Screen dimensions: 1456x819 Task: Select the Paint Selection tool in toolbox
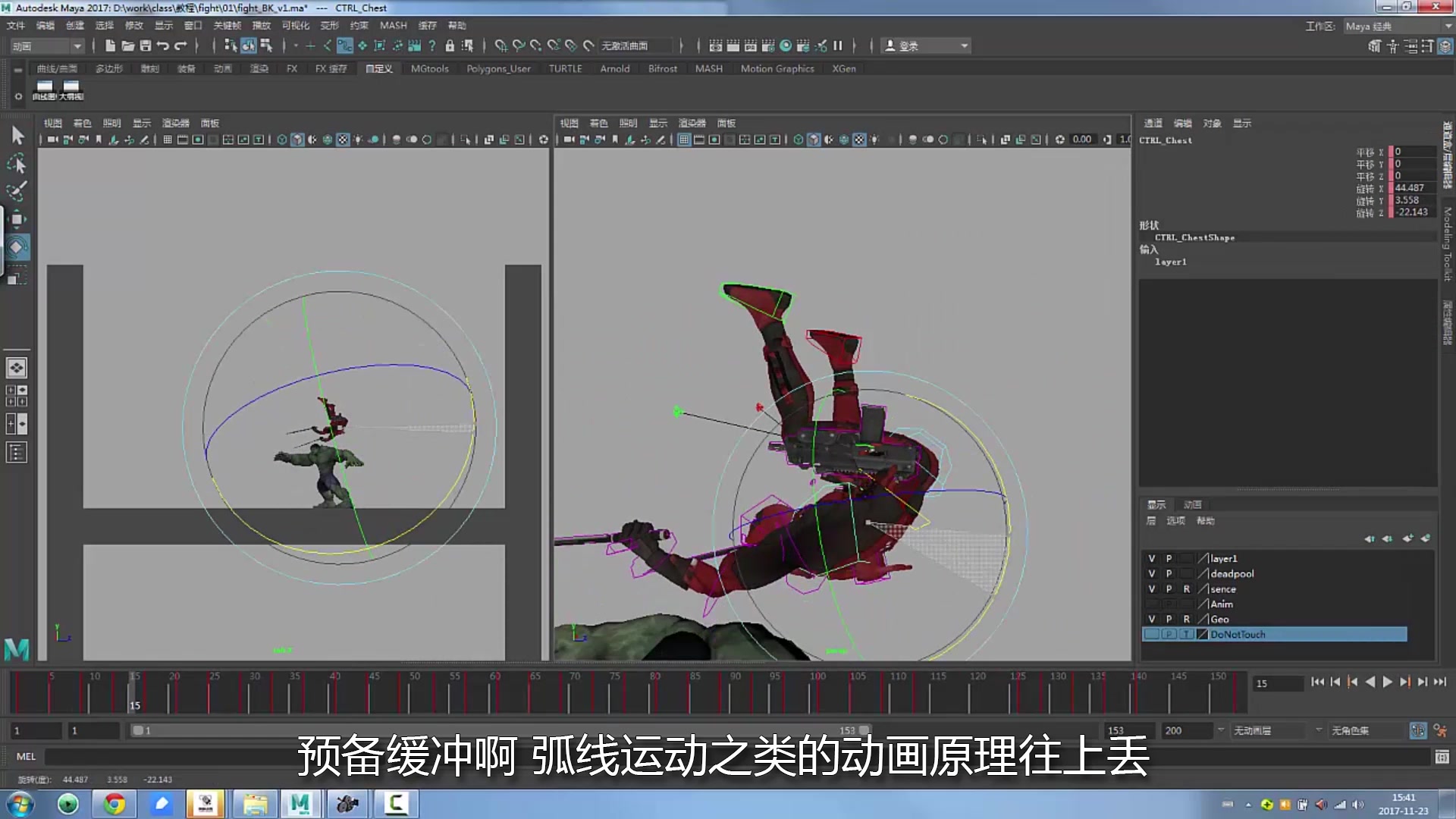coord(17,190)
